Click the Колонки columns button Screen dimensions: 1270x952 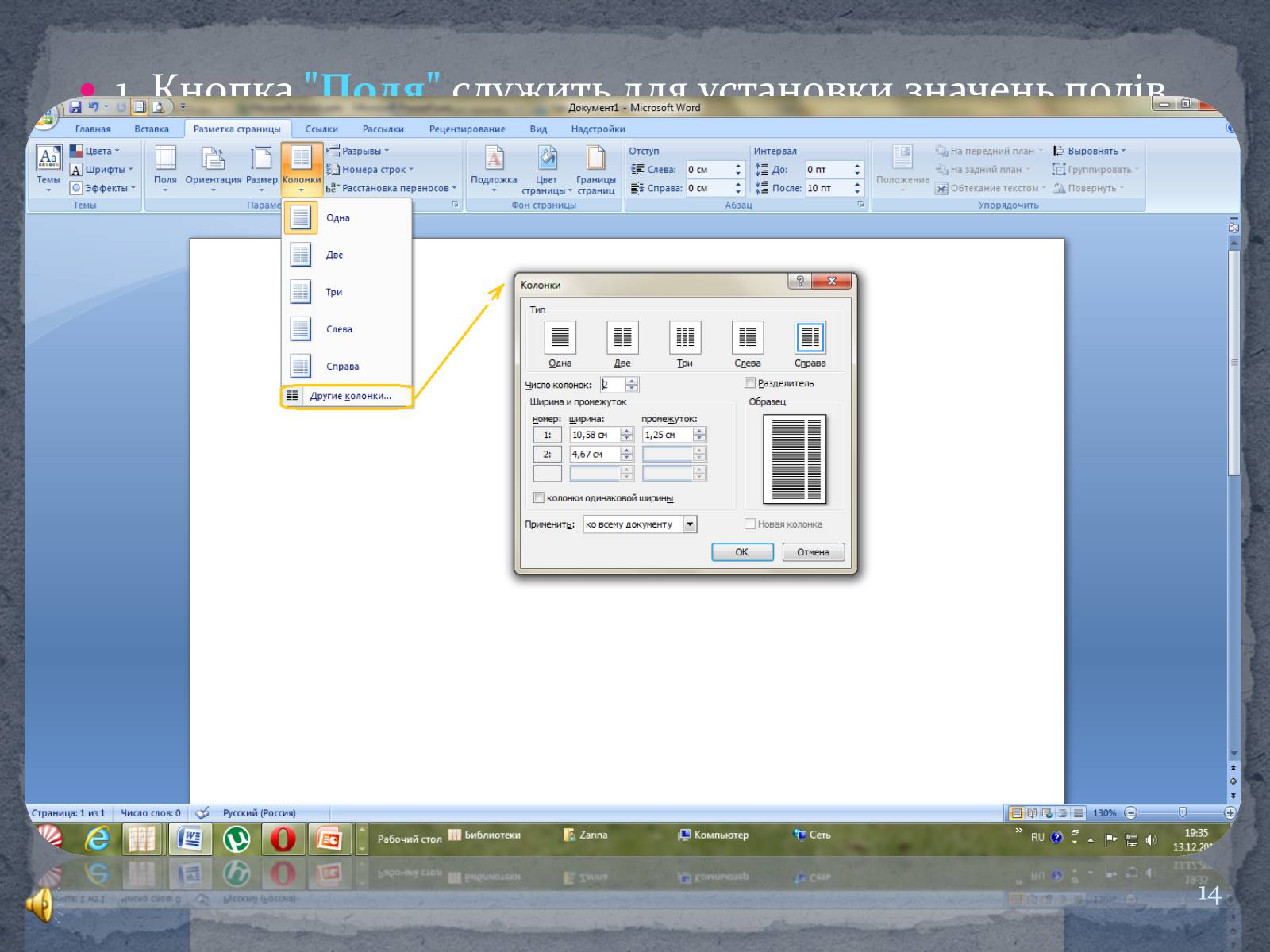click(301, 169)
